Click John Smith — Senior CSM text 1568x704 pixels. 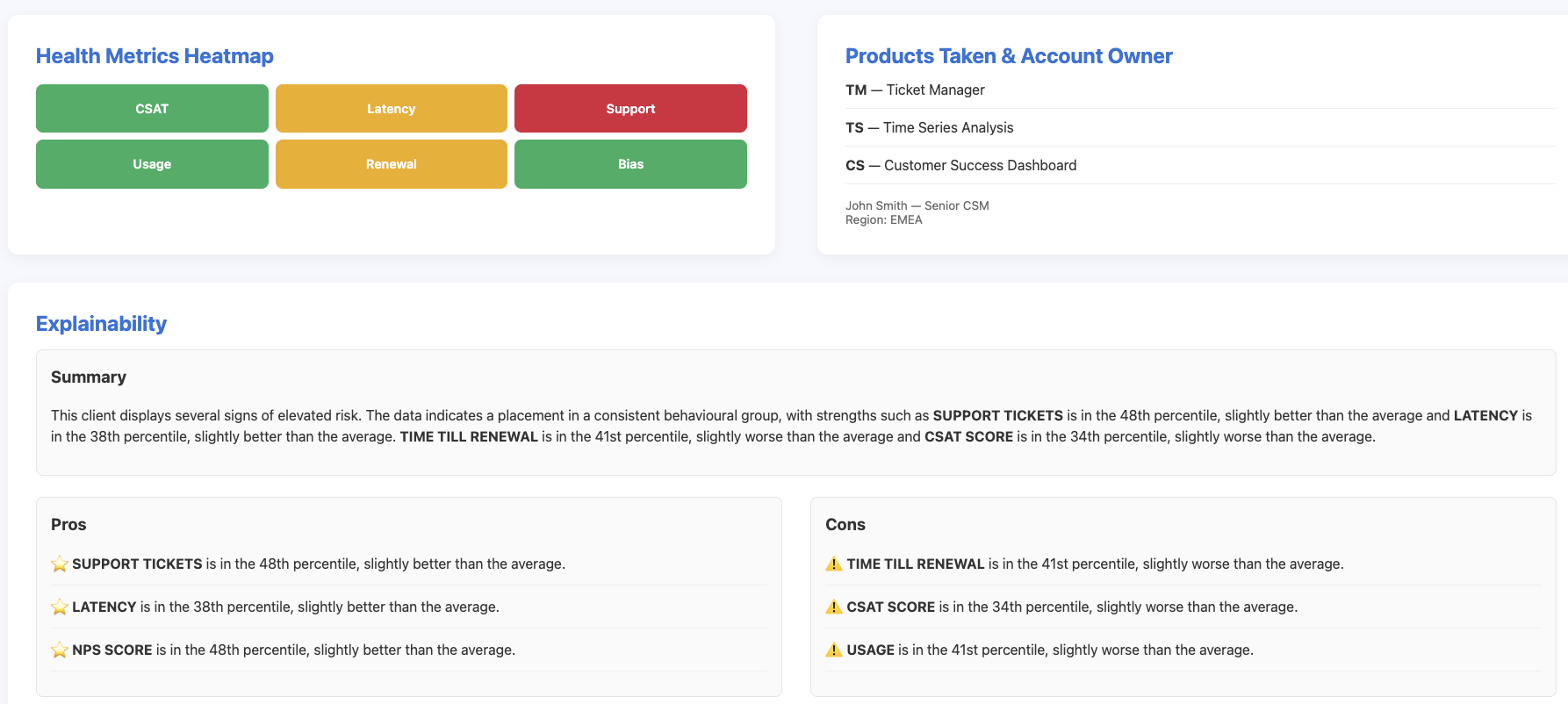point(917,205)
